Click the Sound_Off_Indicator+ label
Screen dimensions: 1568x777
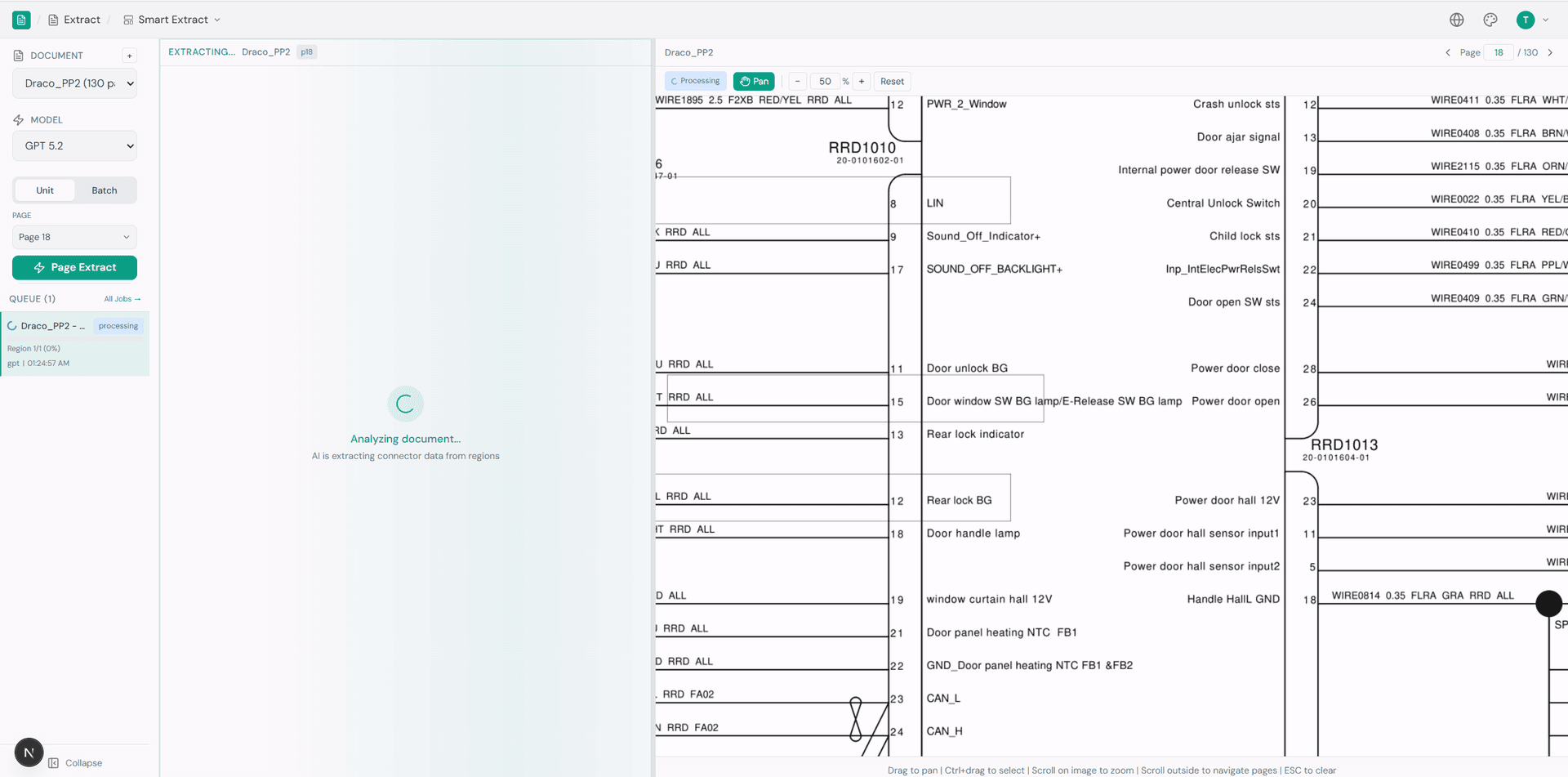(x=983, y=236)
